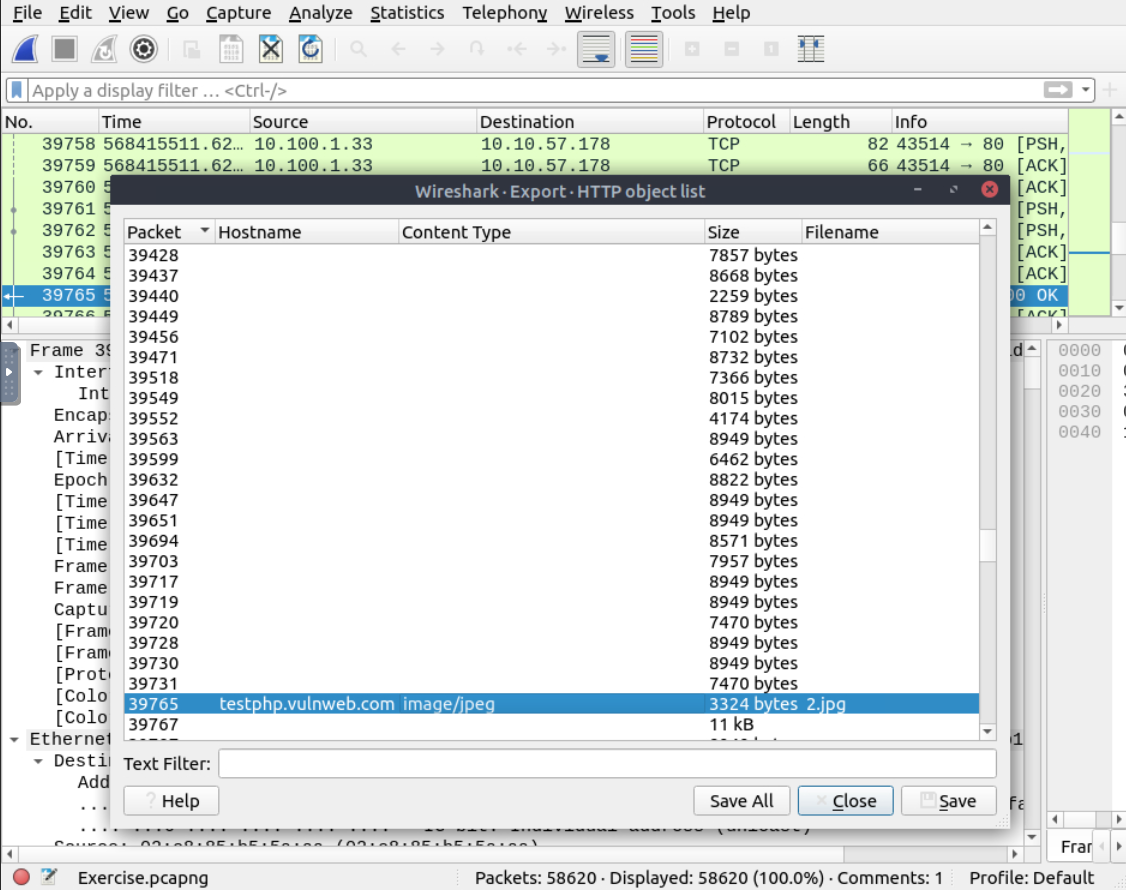Viewport: 1126px width, 890px height.
Task: Open the display filter history dropdown
Action: (1087, 90)
